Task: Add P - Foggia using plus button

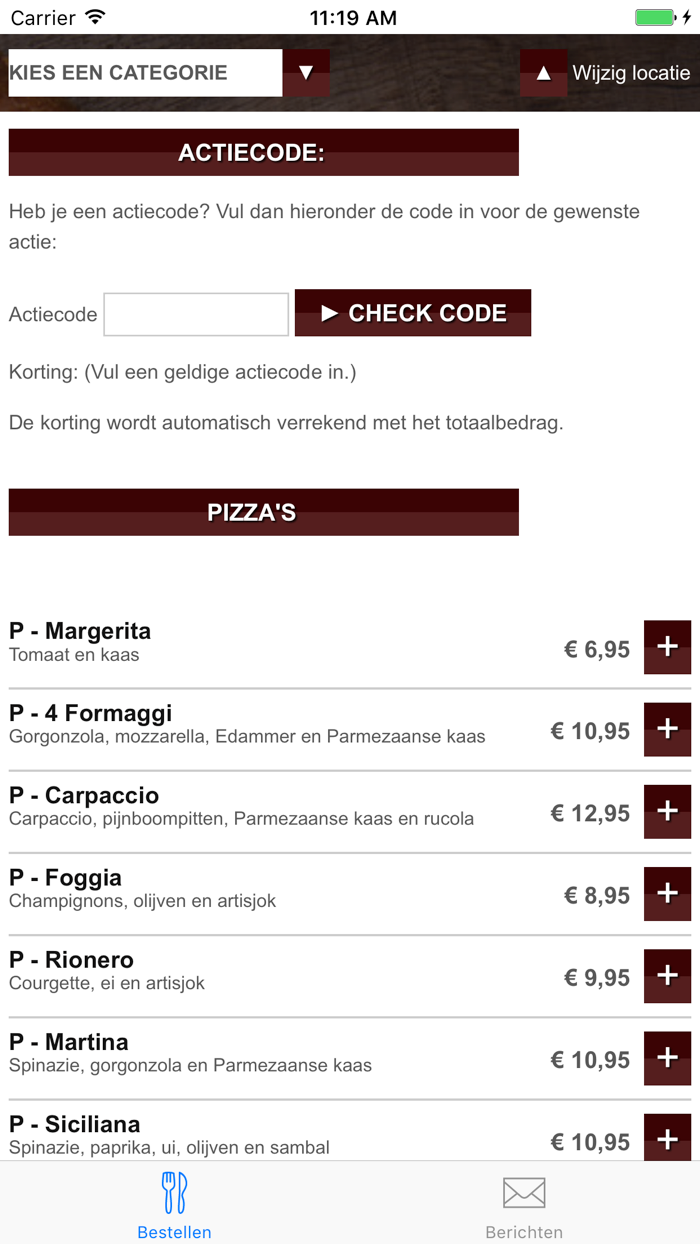Action: tap(667, 893)
